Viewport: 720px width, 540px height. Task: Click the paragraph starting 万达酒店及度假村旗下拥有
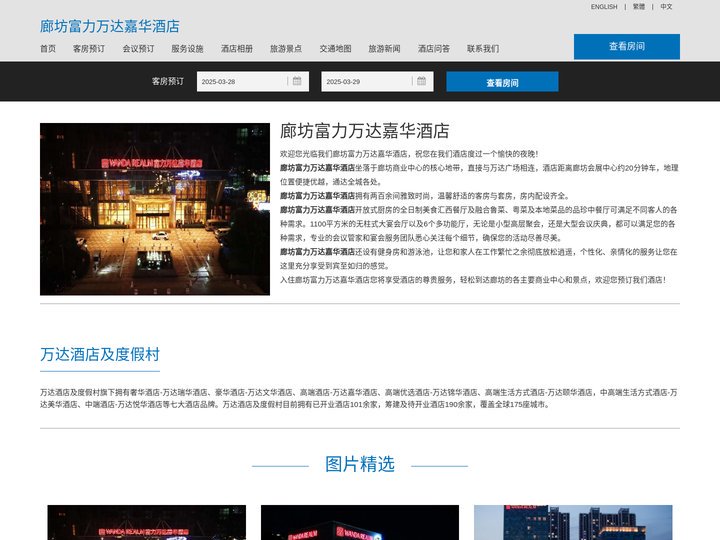[x=359, y=398]
